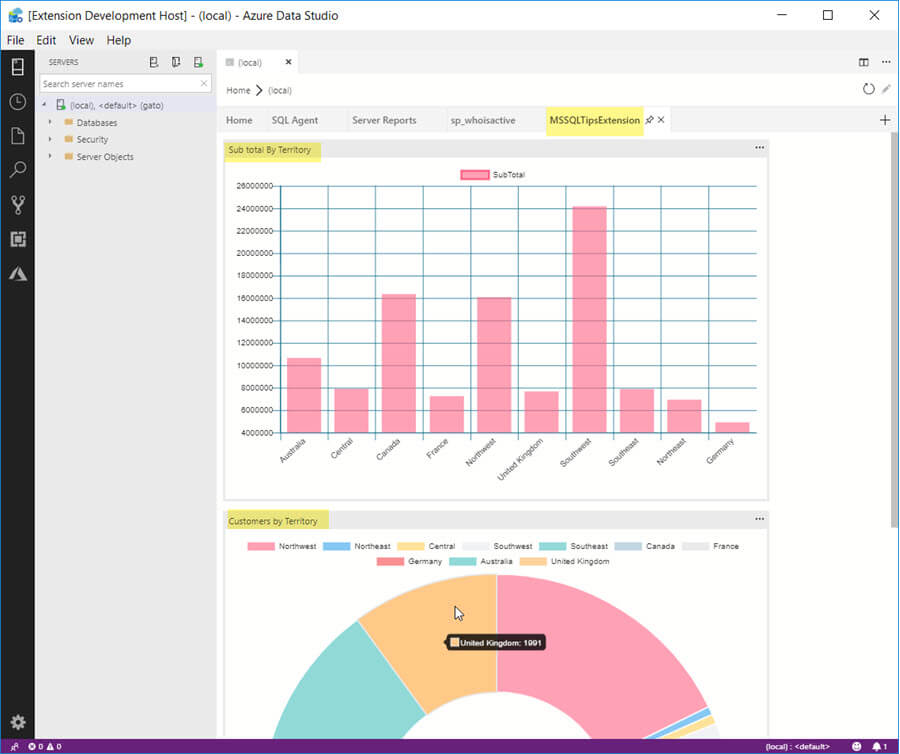This screenshot has height=754, width=900.
Task: Click the Southwest bar in chart
Action: click(589, 319)
